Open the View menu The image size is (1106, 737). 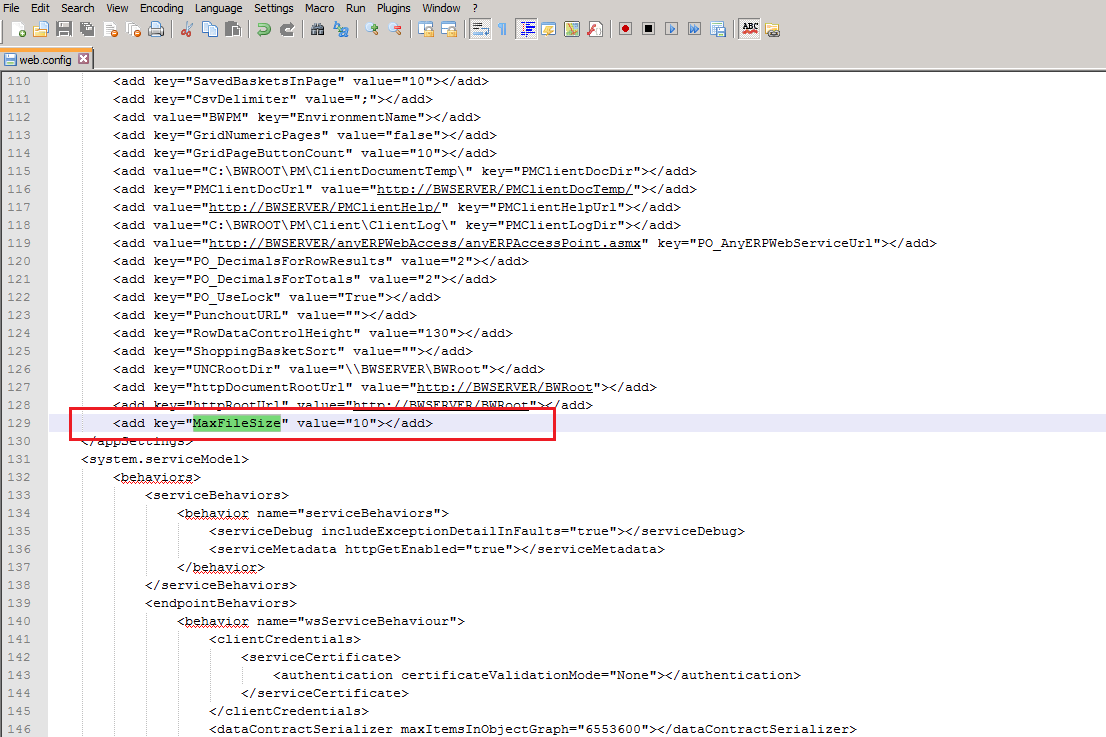tap(117, 8)
